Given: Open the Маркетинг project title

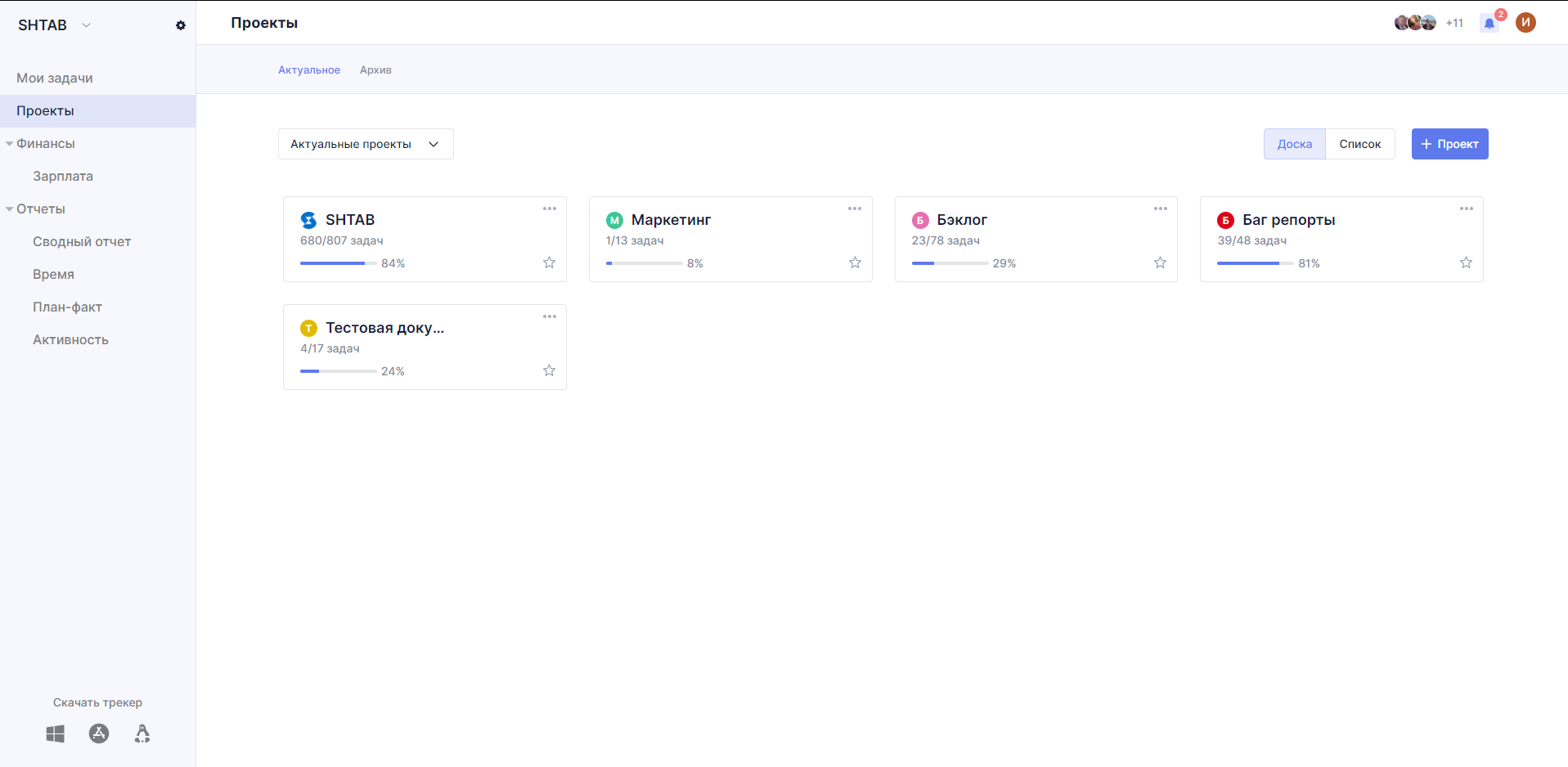Looking at the screenshot, I should click(671, 220).
